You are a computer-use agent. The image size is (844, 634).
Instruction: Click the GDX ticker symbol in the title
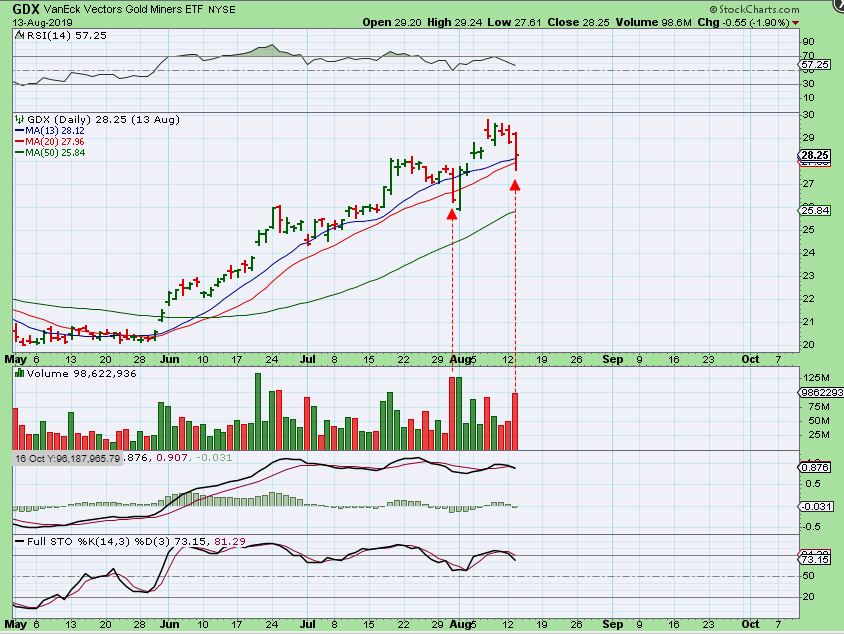(26, 9)
